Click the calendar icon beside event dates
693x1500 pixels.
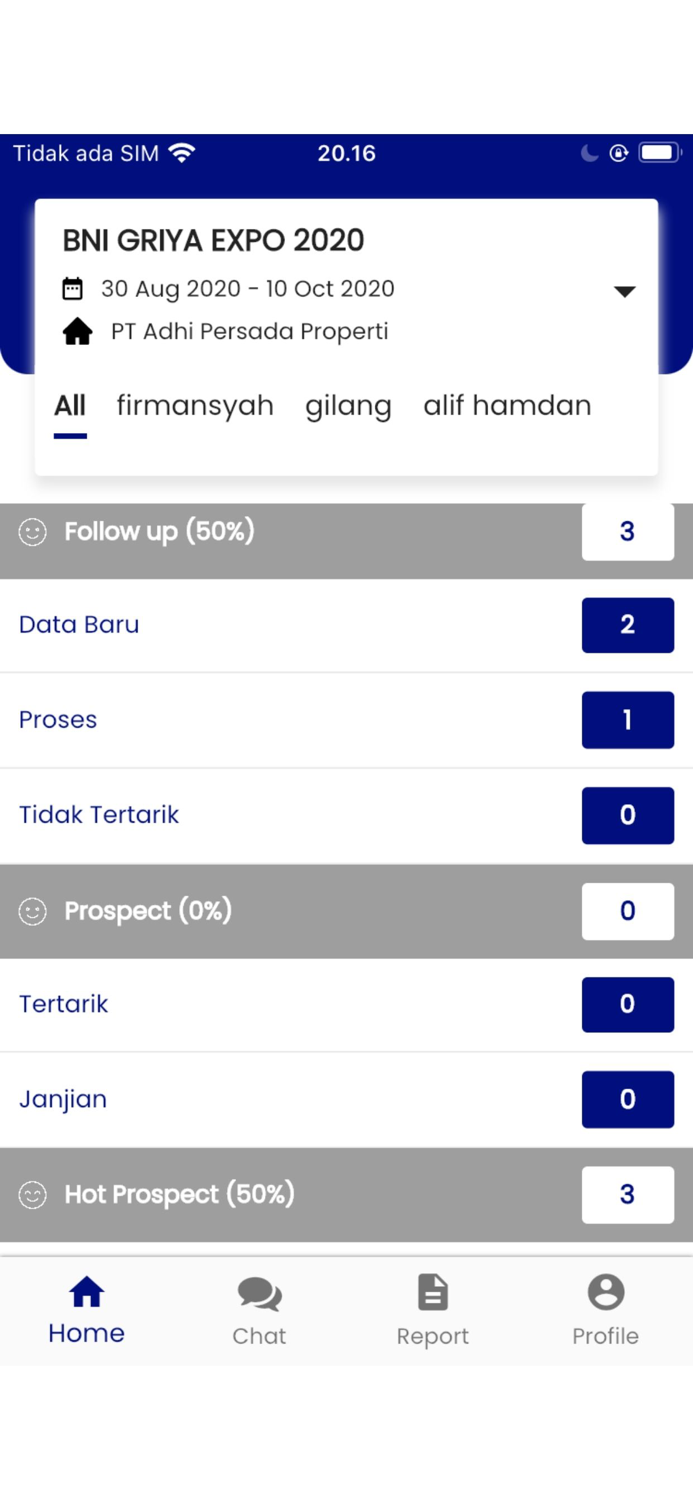(73, 288)
